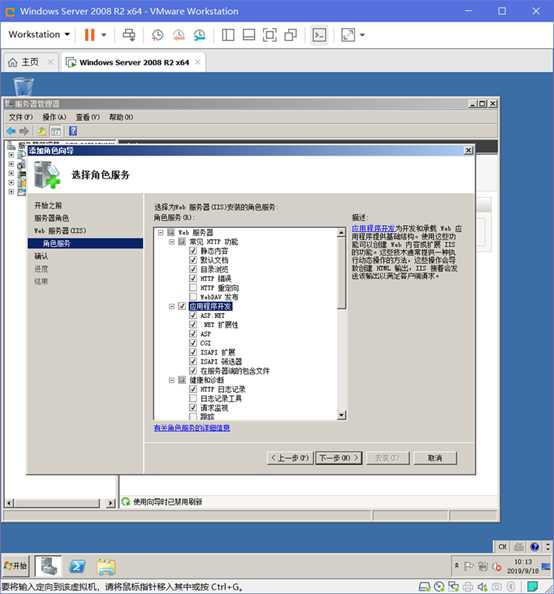
Task: Click the help icon in Server Manager toolbar
Action: (x=73, y=131)
